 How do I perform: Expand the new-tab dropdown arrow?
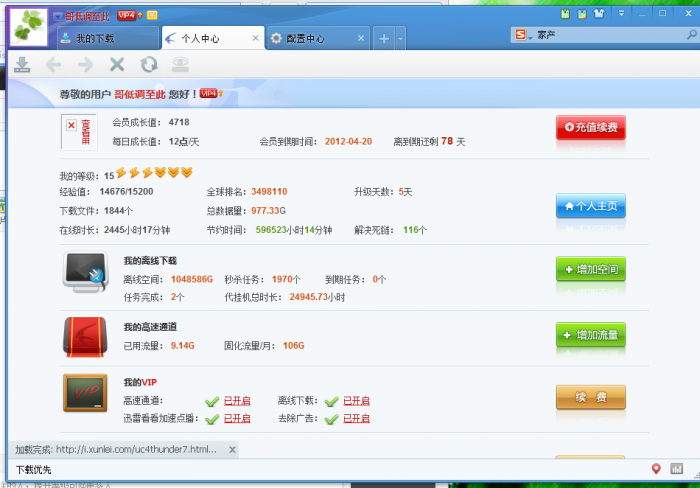point(400,39)
